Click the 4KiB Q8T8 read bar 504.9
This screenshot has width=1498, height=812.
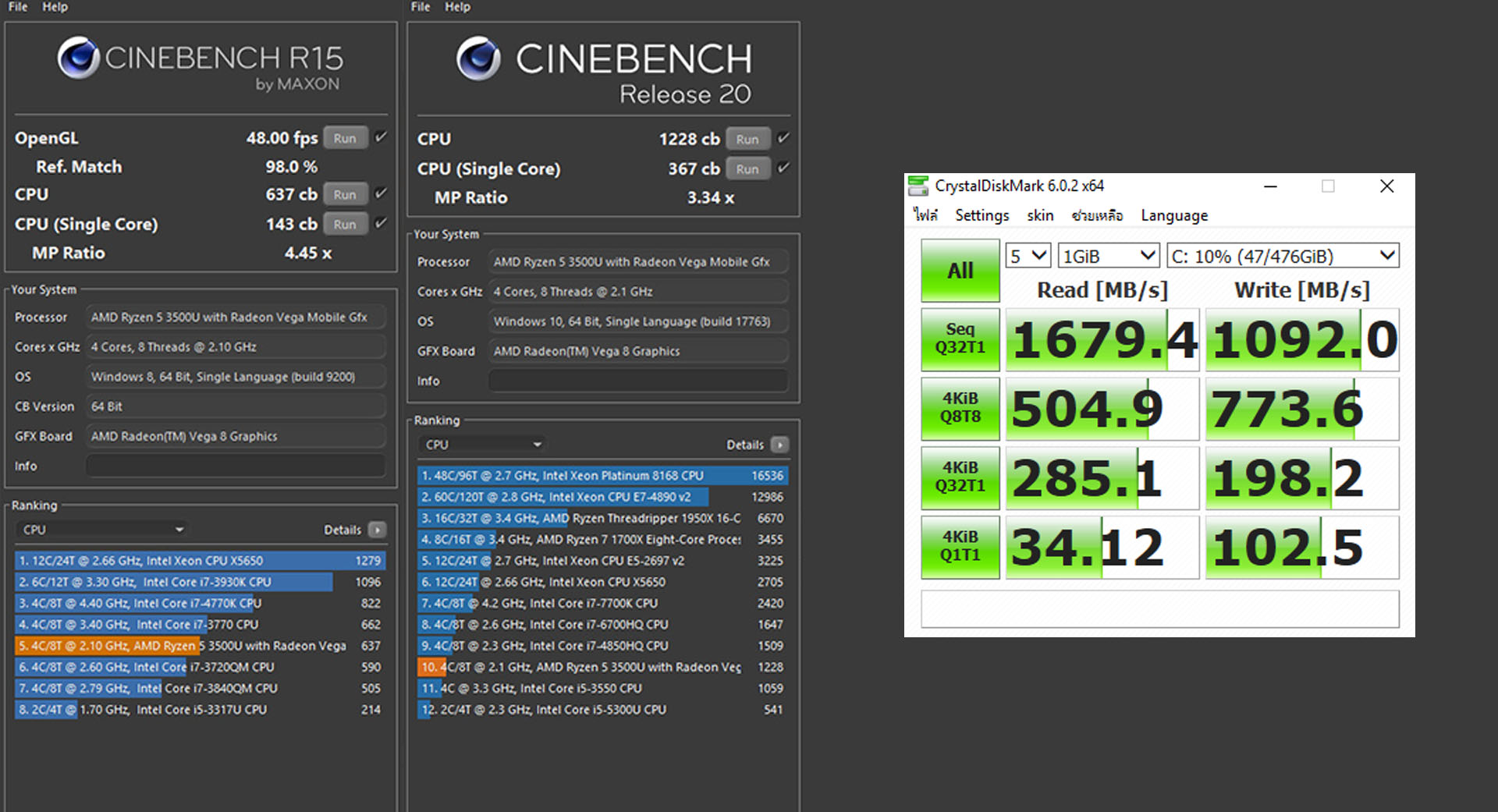coord(1102,409)
